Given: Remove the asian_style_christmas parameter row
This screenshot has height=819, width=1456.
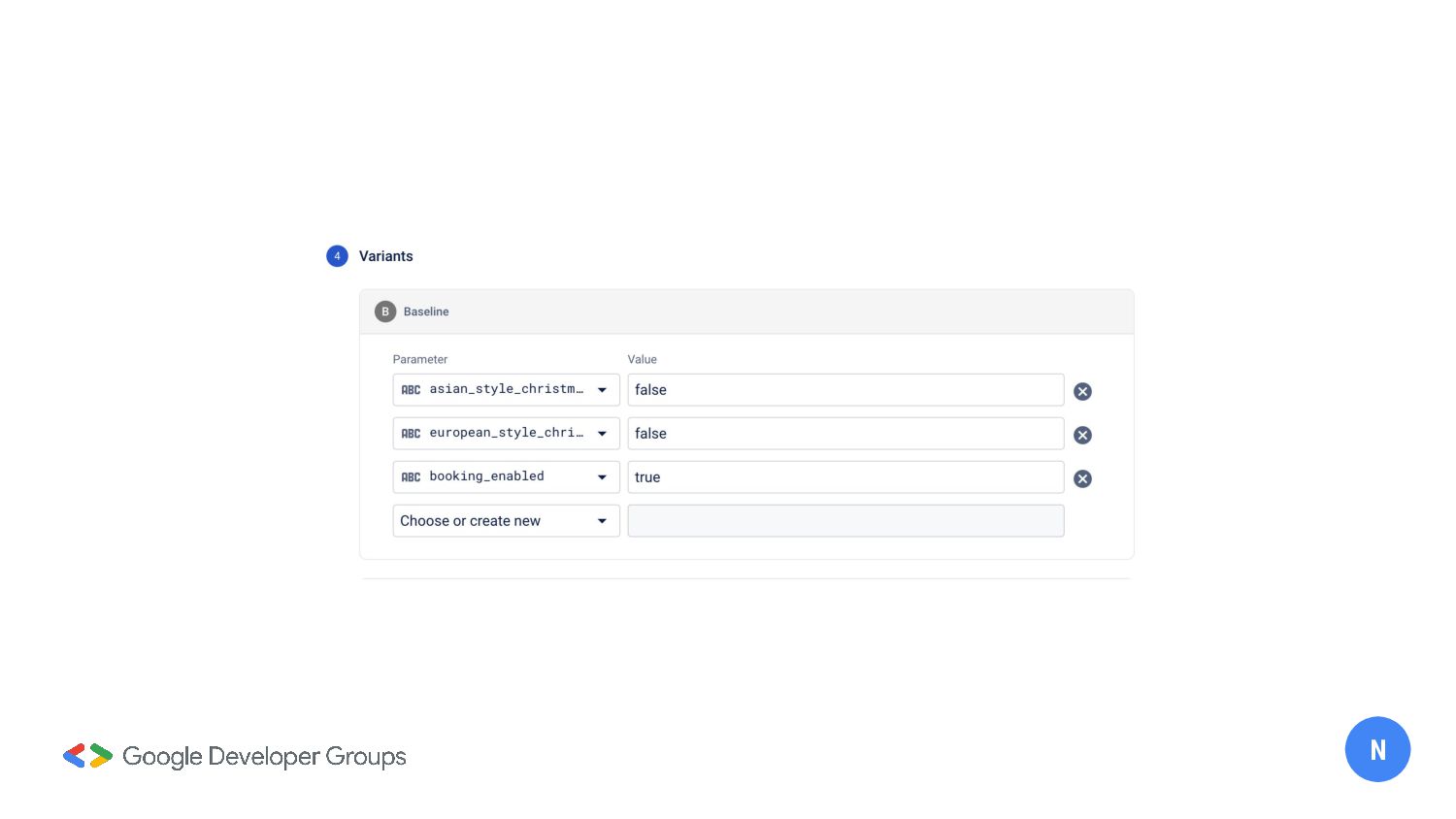Looking at the screenshot, I should [x=1082, y=391].
